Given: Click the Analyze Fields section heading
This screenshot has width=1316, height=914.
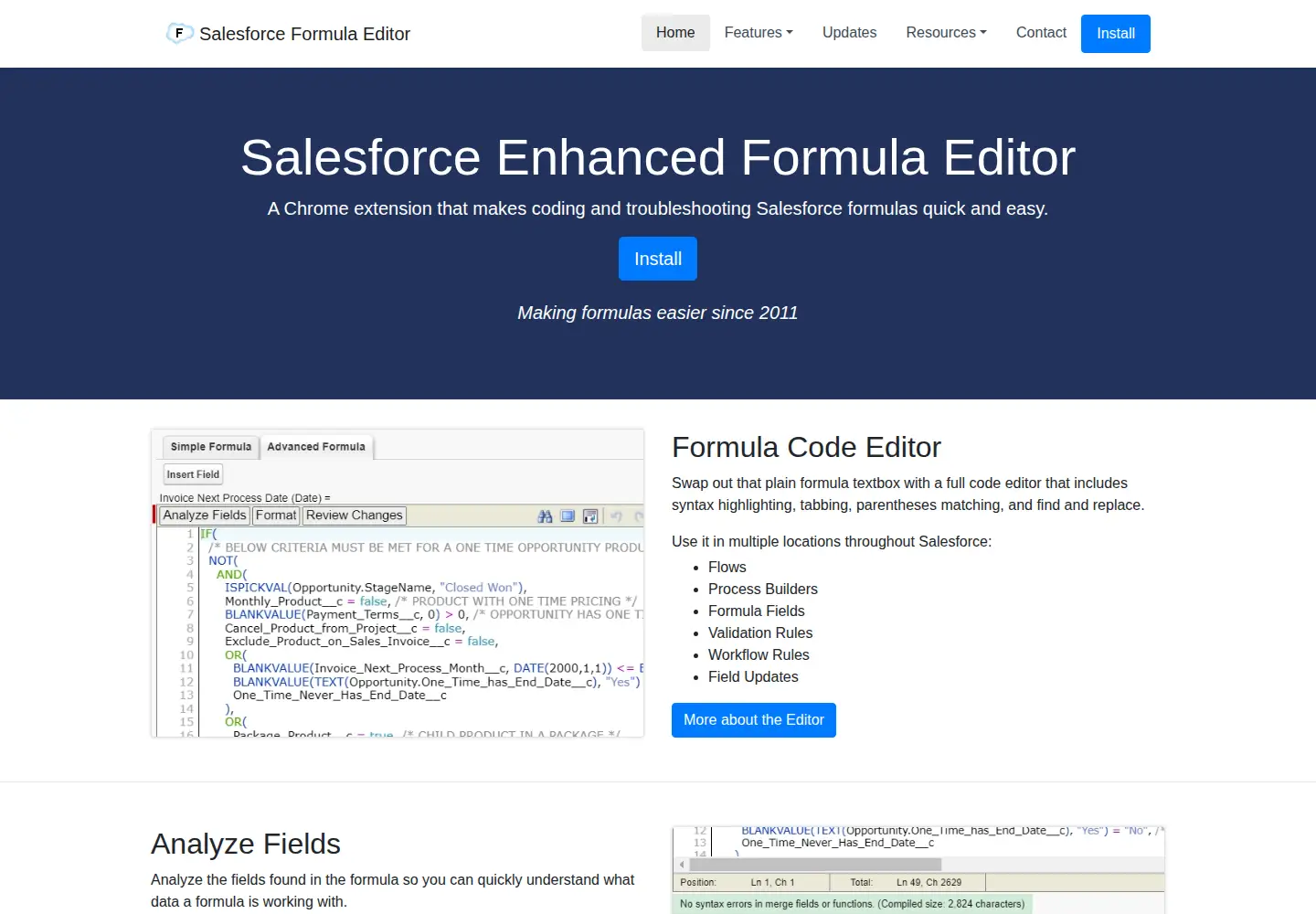Looking at the screenshot, I should [246, 844].
